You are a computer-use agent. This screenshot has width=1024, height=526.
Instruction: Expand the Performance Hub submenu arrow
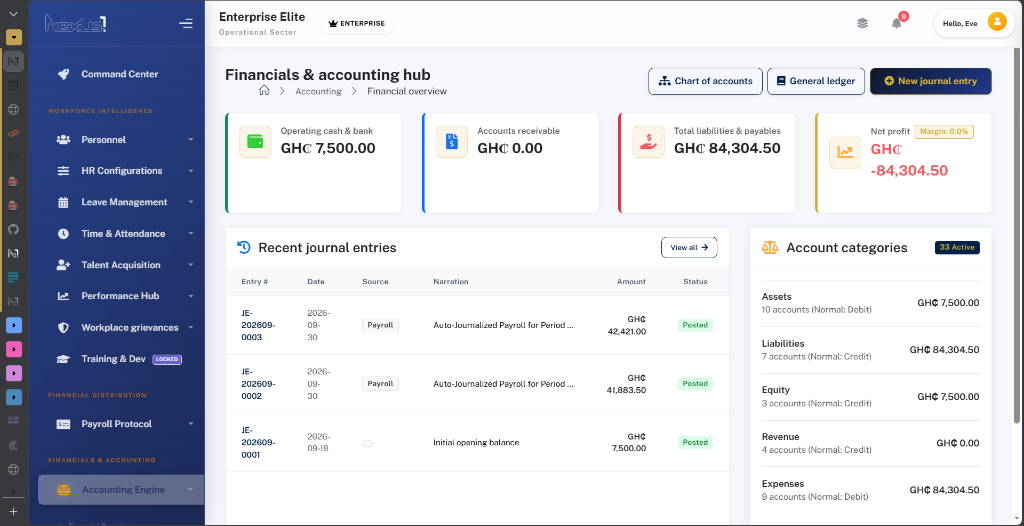(x=191, y=296)
